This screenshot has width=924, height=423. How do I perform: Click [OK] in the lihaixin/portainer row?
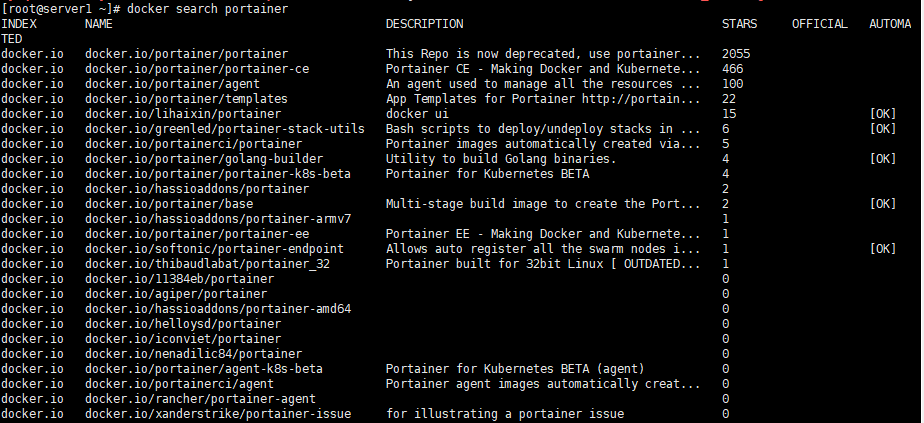883,114
